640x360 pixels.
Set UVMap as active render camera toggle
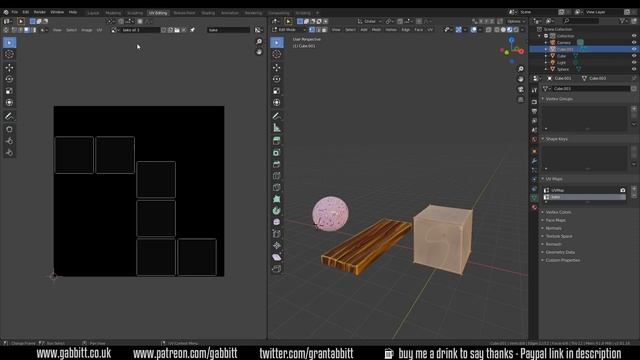pos(622,190)
